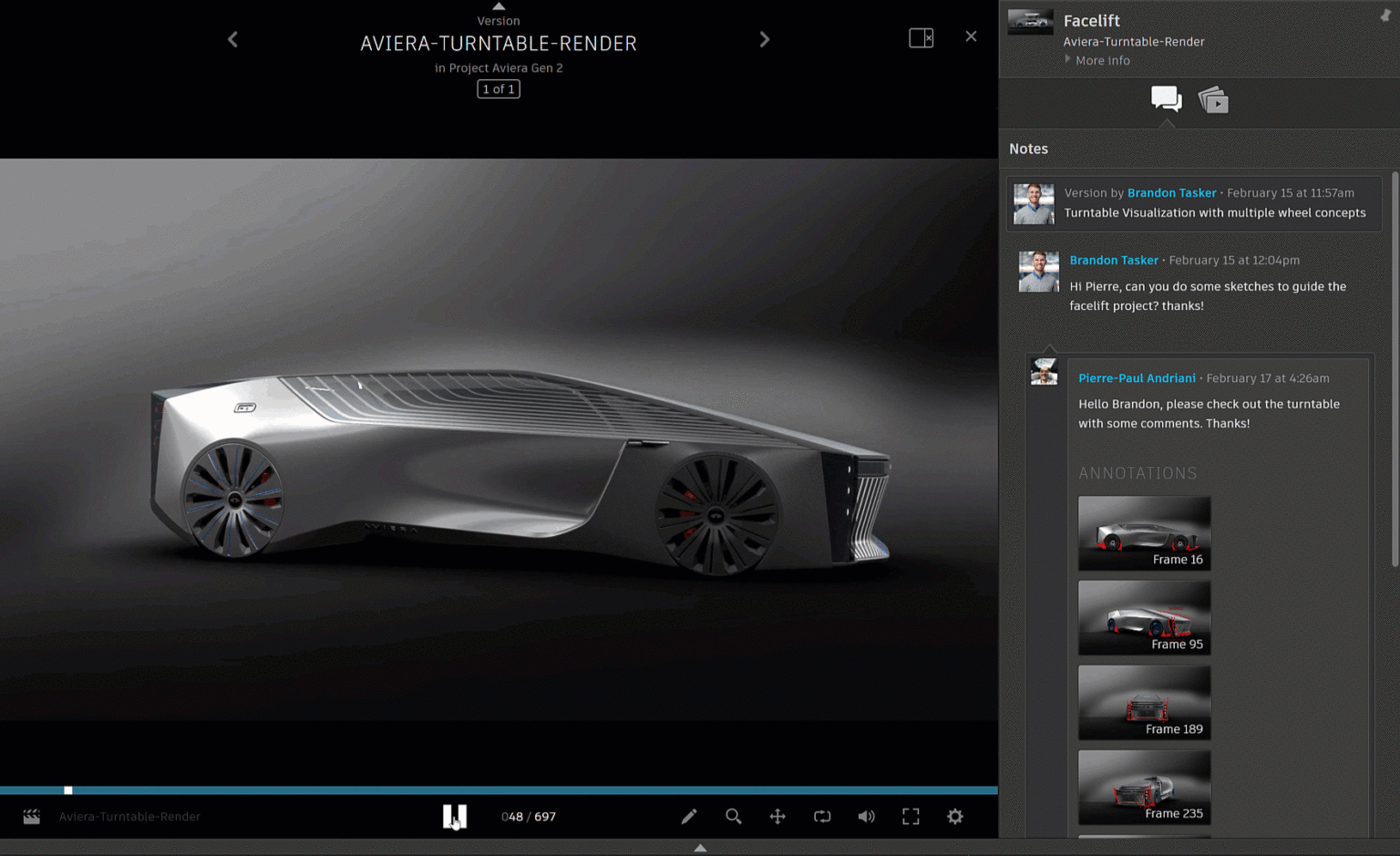Select the pencil annotation tool
The image size is (1400, 856).
point(689,817)
